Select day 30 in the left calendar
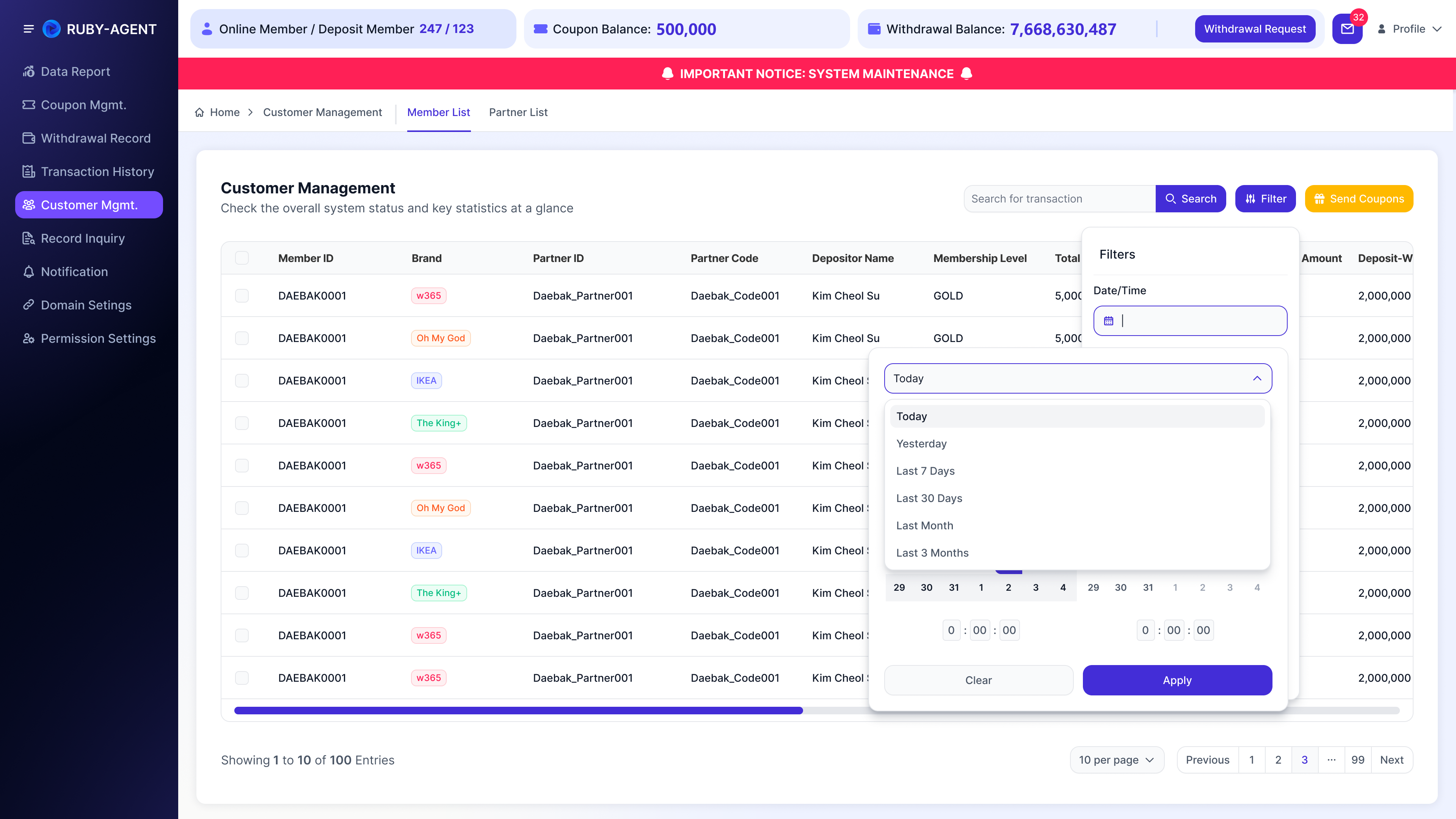This screenshot has height=819, width=1456. coord(926,587)
